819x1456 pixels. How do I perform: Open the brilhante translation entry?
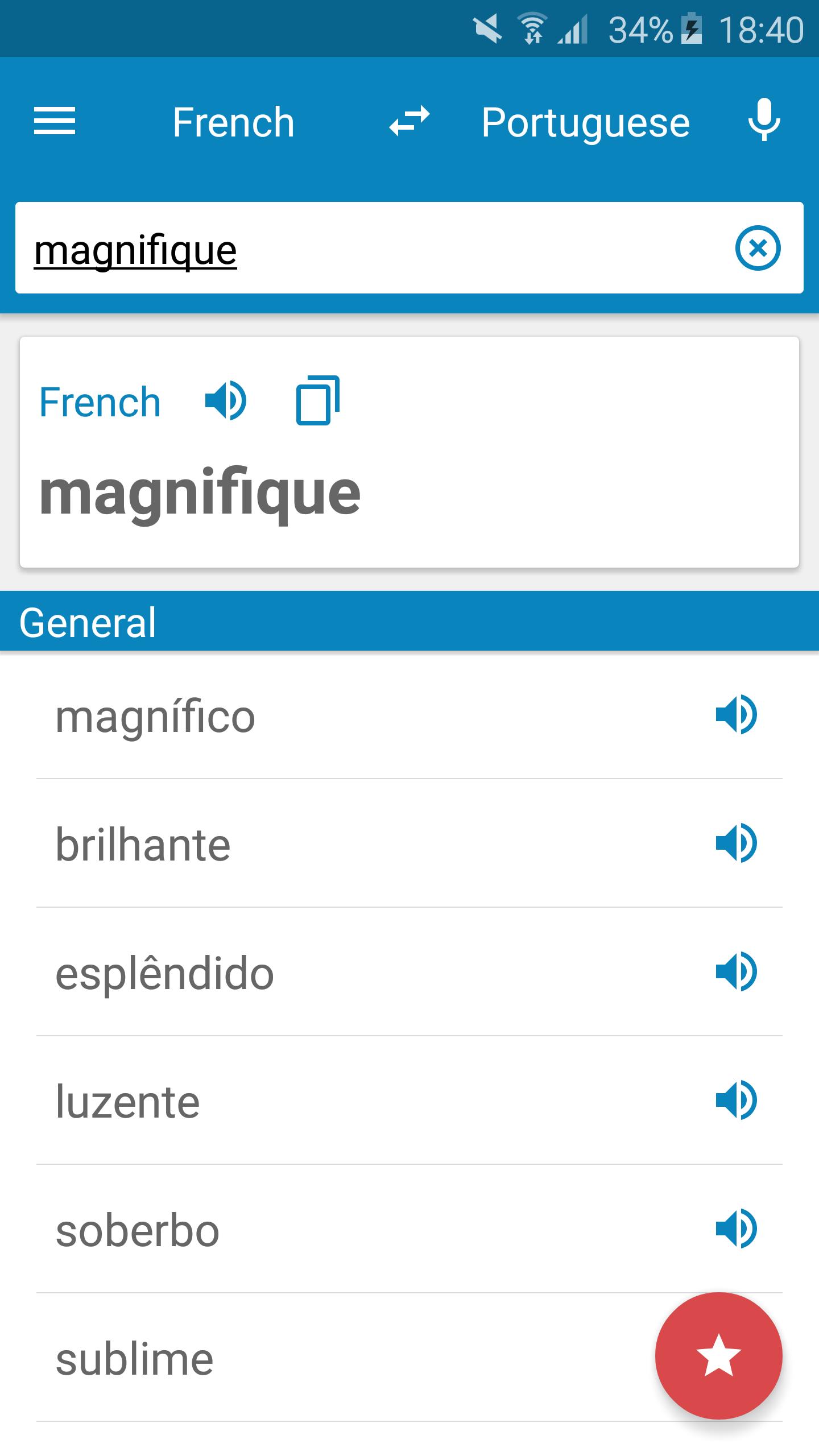click(409, 843)
